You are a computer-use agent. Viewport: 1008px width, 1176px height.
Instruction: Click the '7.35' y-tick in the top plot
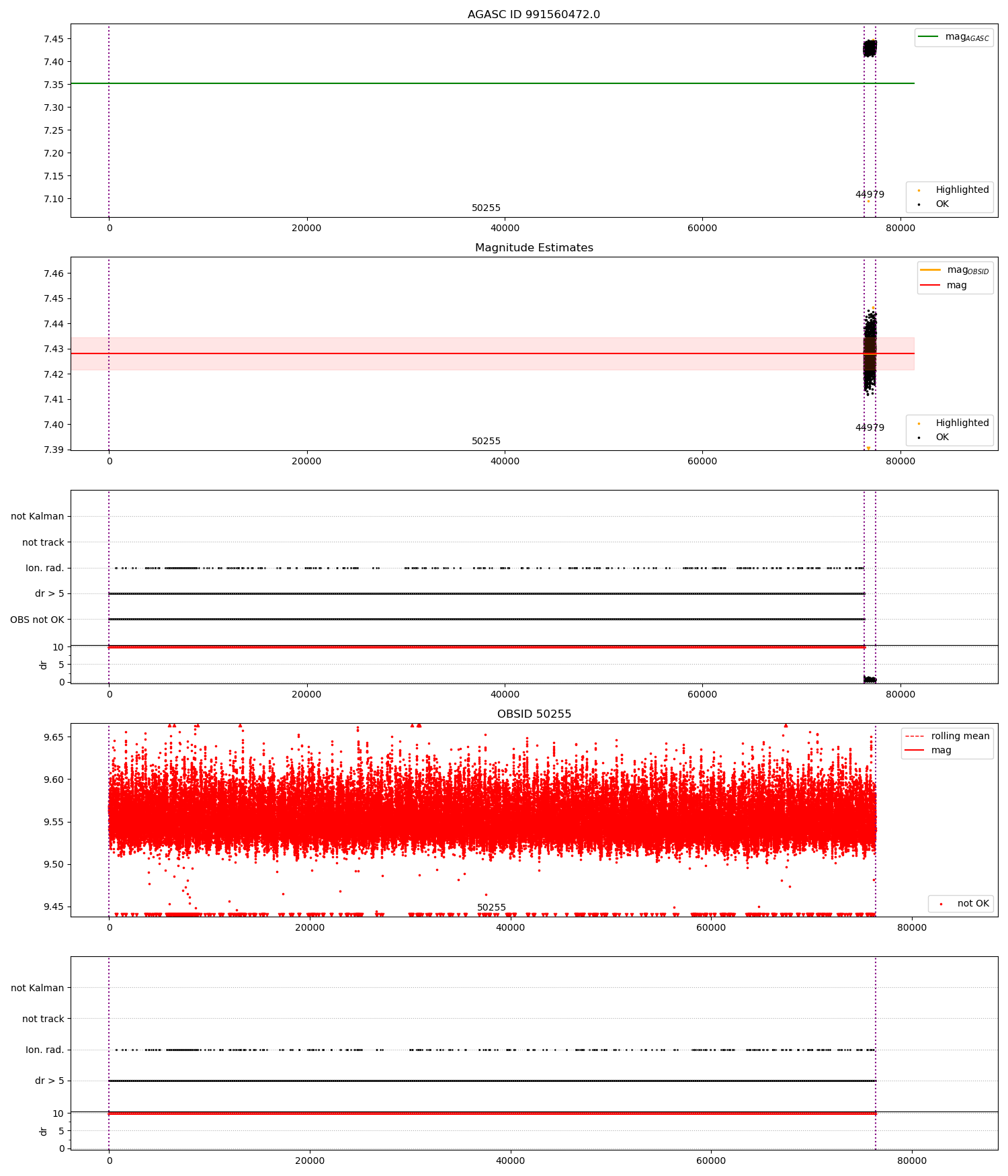click(54, 85)
